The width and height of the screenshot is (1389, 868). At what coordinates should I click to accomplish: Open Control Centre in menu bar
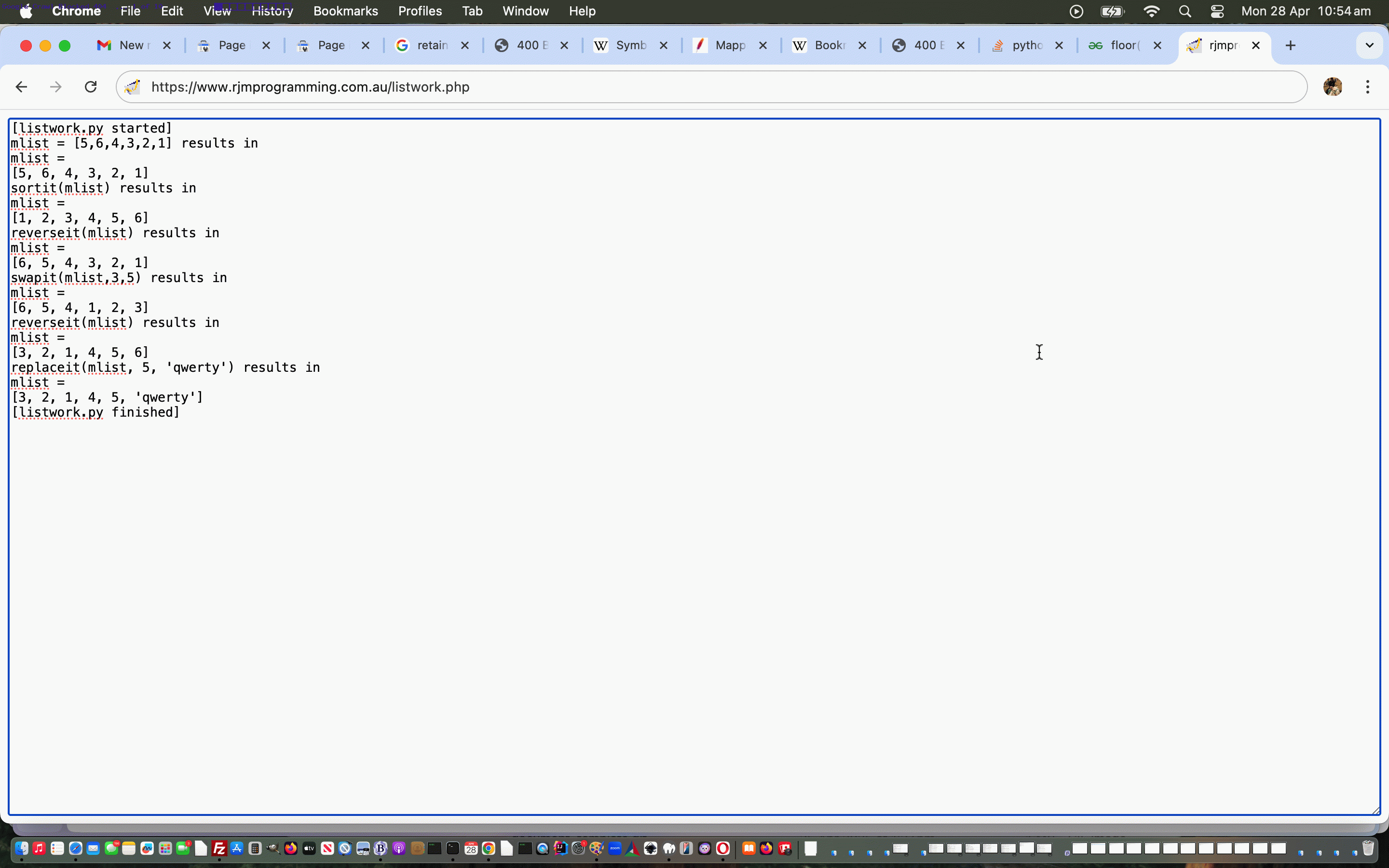coord(1217,12)
